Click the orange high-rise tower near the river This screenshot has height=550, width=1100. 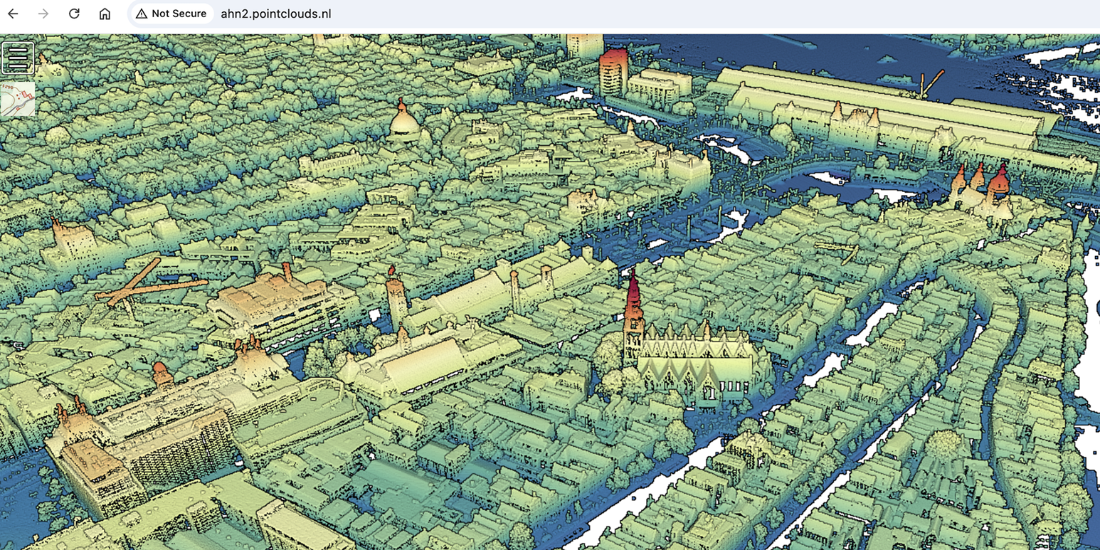click(612, 71)
